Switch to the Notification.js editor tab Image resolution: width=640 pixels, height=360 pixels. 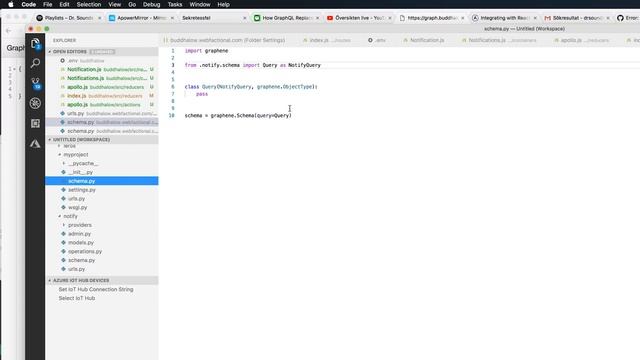point(424,40)
